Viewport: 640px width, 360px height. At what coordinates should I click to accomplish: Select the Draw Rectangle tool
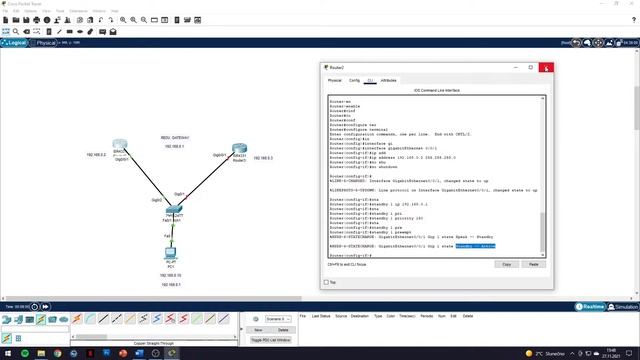[70, 31]
